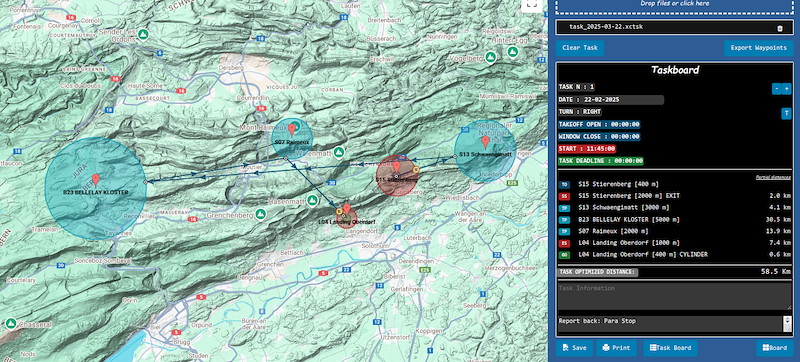
Task: Click the green Chasseral peak icon
Action: point(11,323)
